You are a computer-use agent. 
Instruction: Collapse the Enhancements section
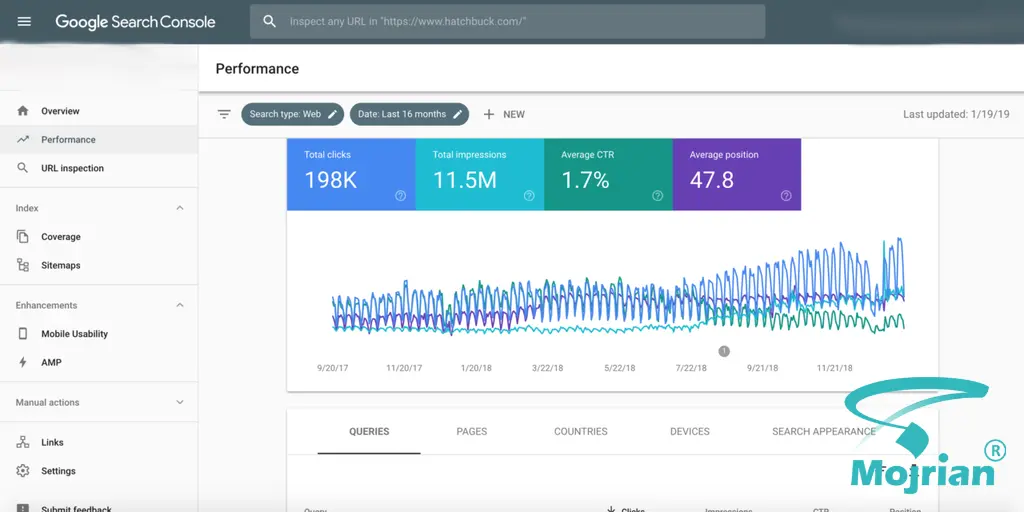coord(180,306)
